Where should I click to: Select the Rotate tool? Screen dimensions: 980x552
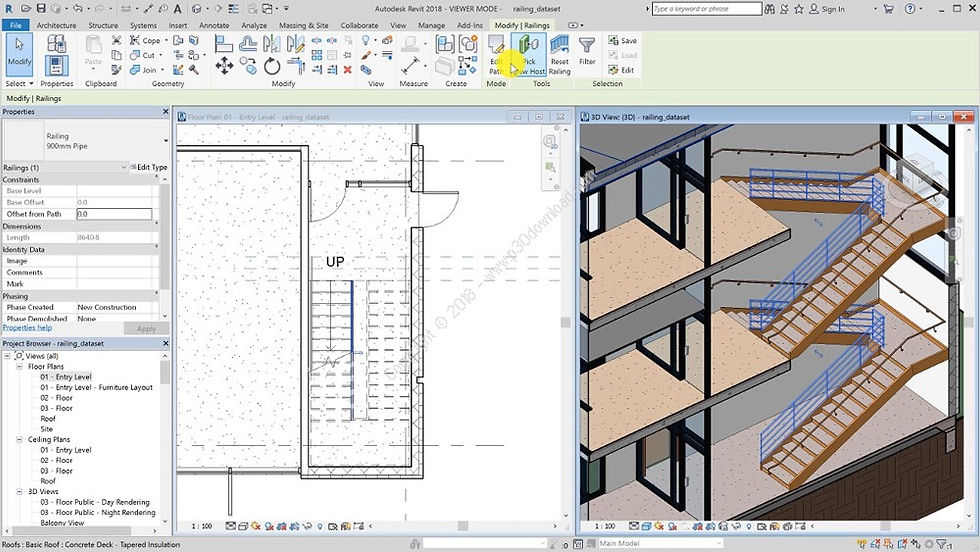272,66
